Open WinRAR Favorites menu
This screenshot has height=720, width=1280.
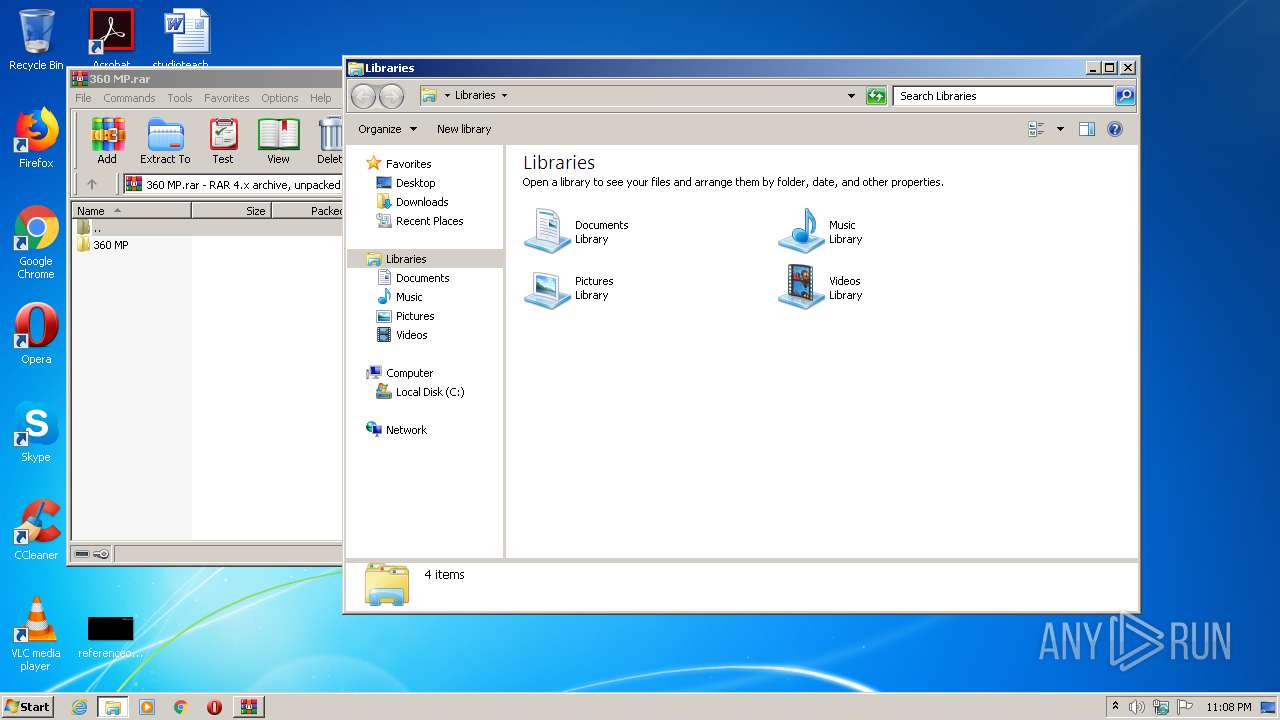pos(227,98)
